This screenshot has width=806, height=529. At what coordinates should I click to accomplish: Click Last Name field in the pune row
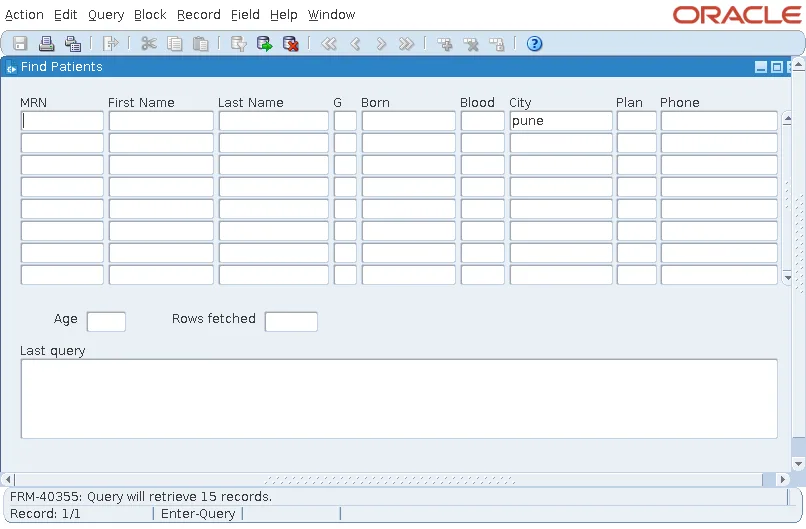273,121
